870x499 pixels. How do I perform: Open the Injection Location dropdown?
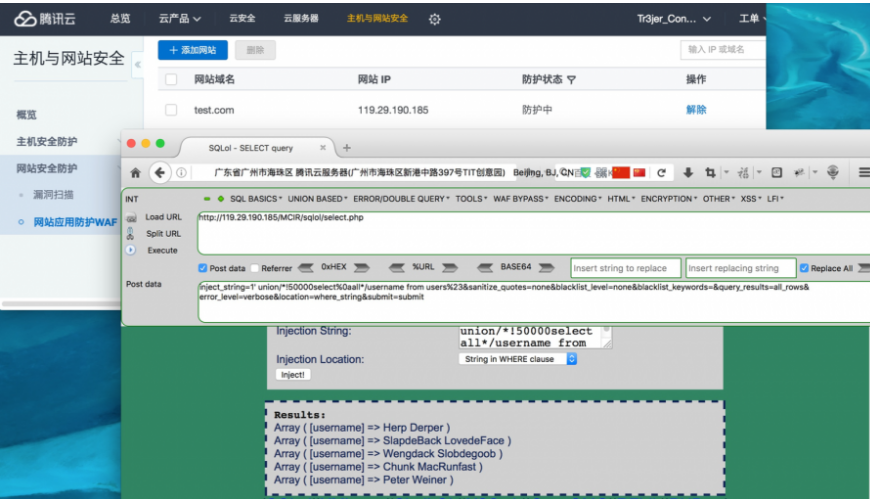click(518, 359)
